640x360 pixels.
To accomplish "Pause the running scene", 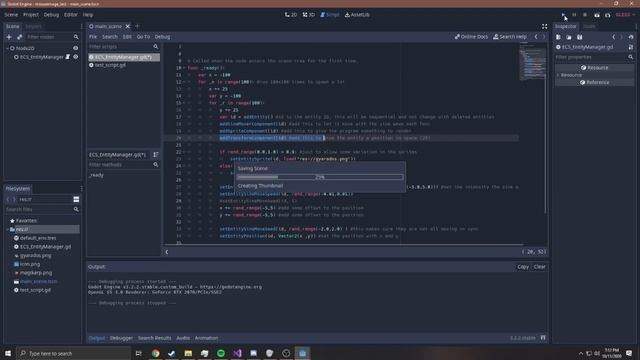I will click(574, 15).
